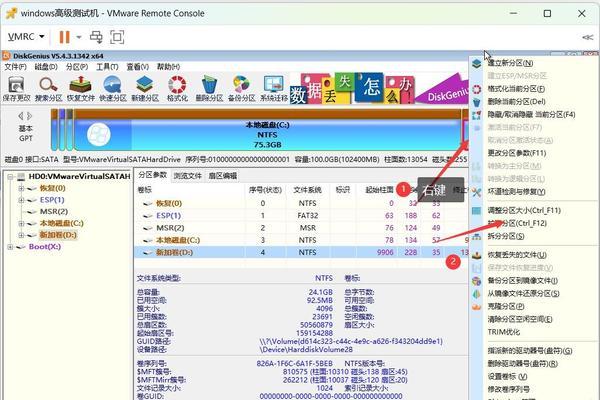
Task: Click the DiskGenius app icon in the title bar
Action: [x=7, y=56]
